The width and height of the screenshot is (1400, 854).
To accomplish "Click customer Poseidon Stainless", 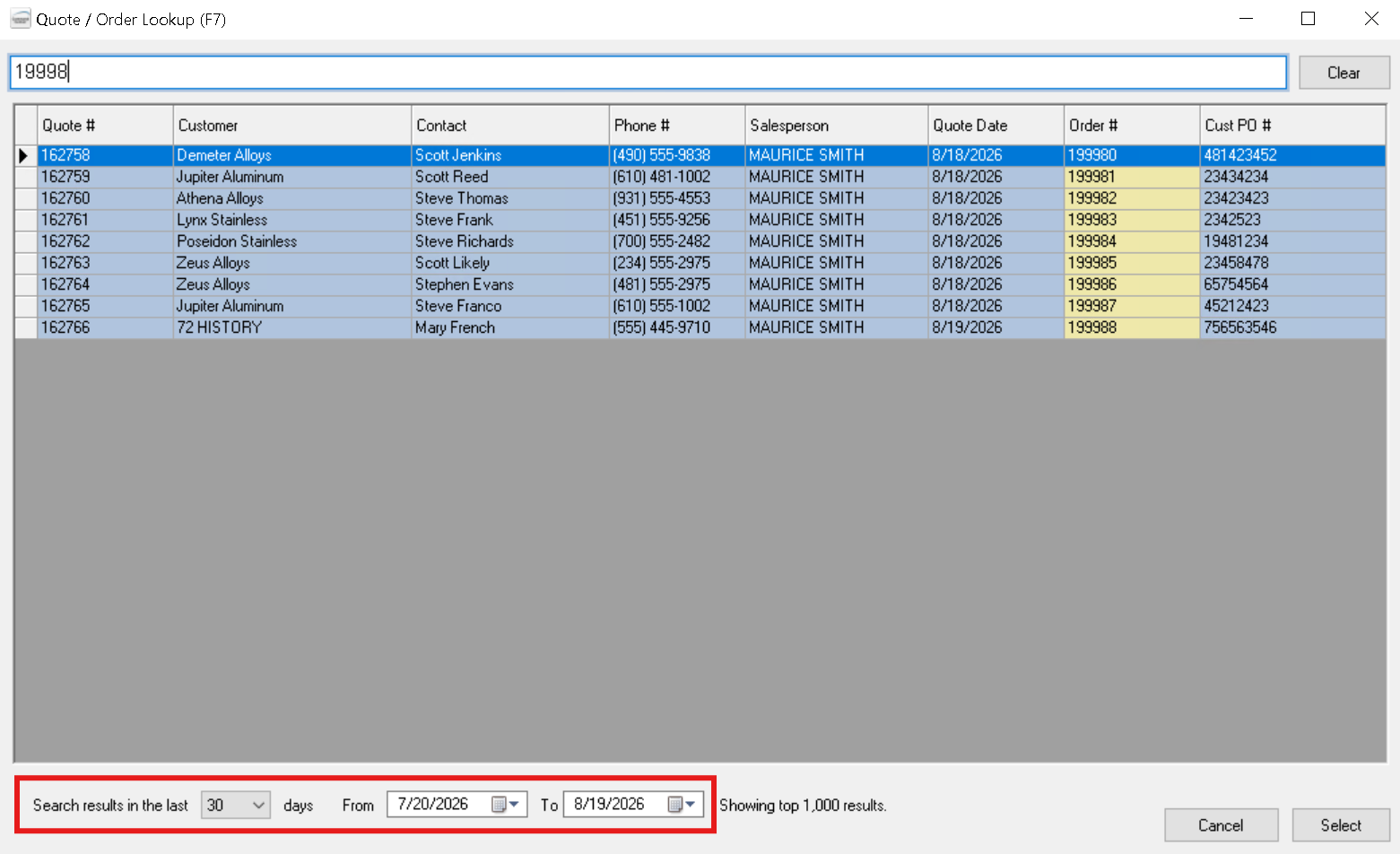I will 292,241.
